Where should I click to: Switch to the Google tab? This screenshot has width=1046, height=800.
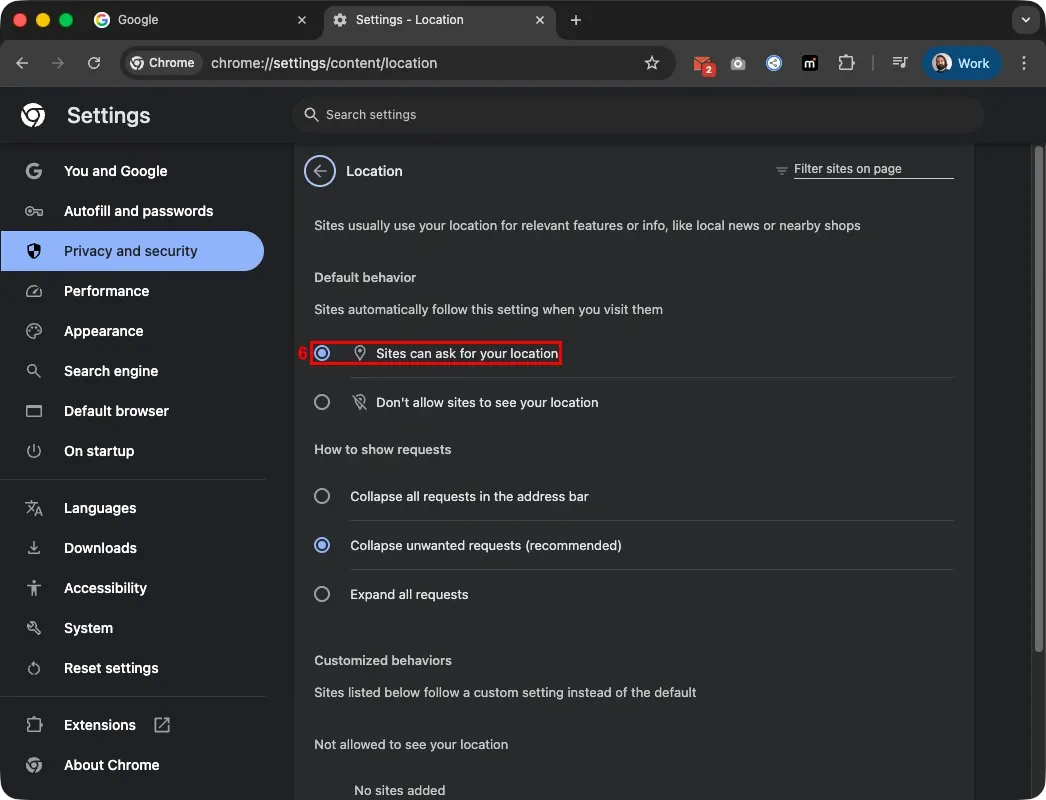(x=200, y=20)
